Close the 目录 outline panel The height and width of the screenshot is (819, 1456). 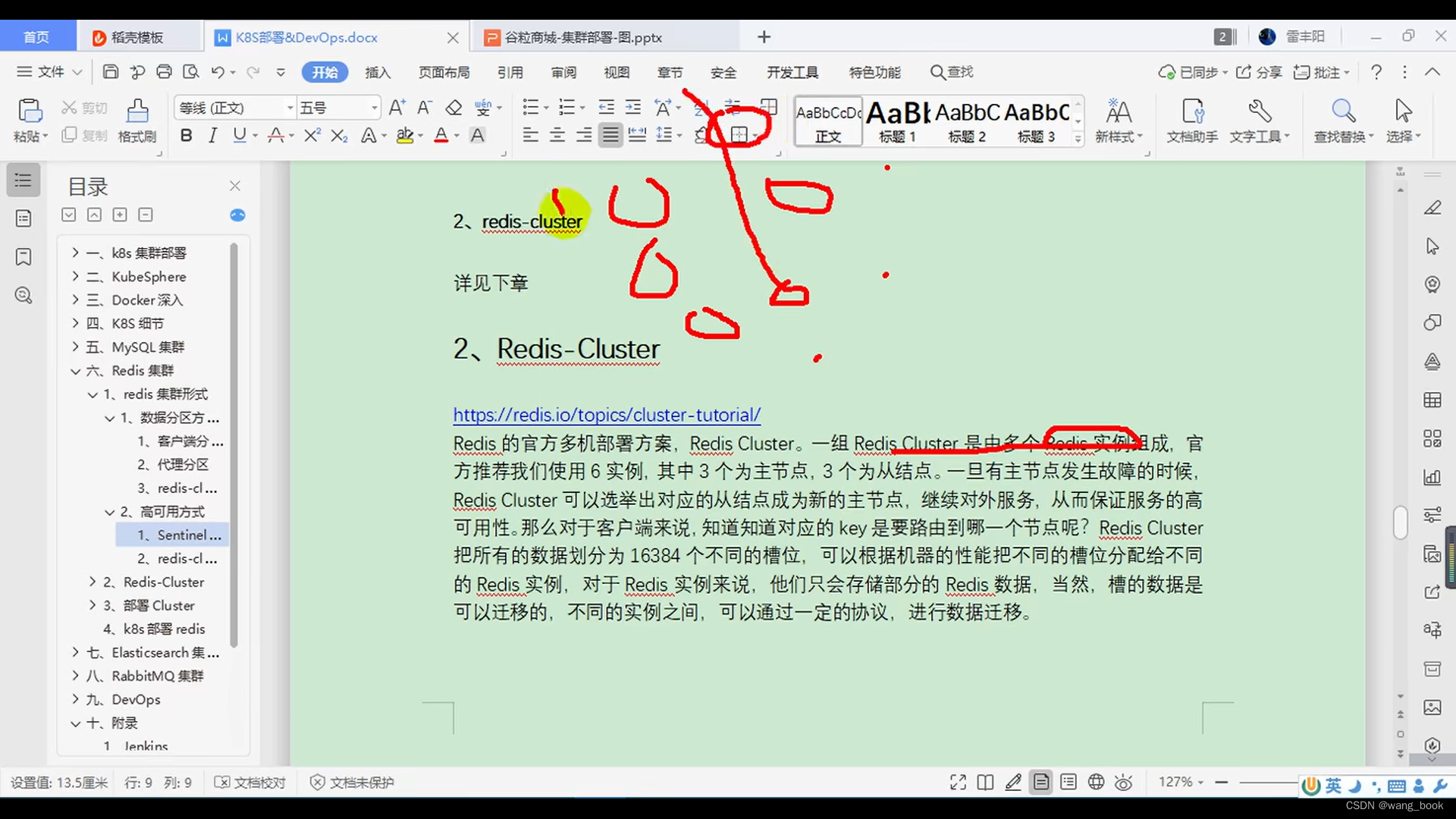pos(235,186)
